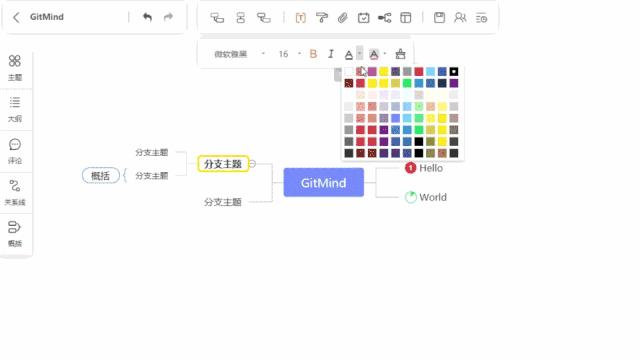
Task: Open the list-with-clock history icon
Action: point(482,18)
